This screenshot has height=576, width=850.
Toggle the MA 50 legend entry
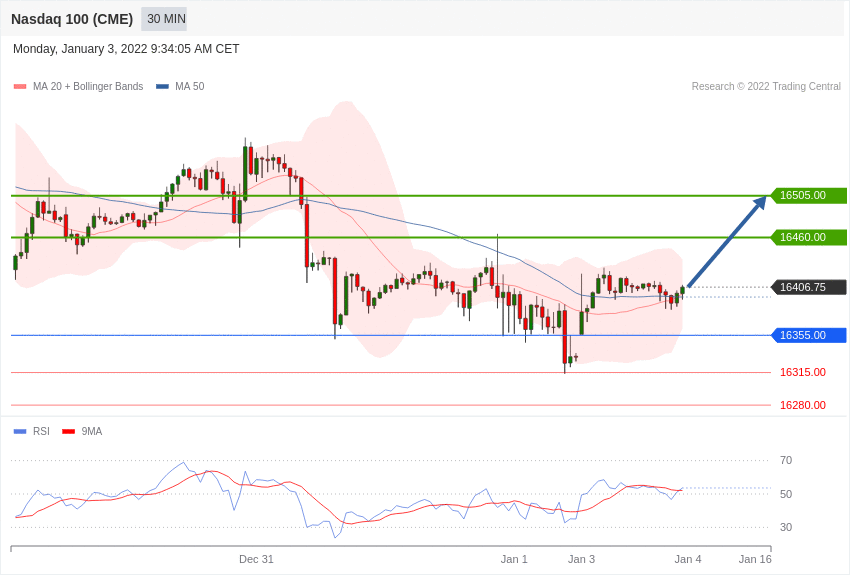point(180,87)
